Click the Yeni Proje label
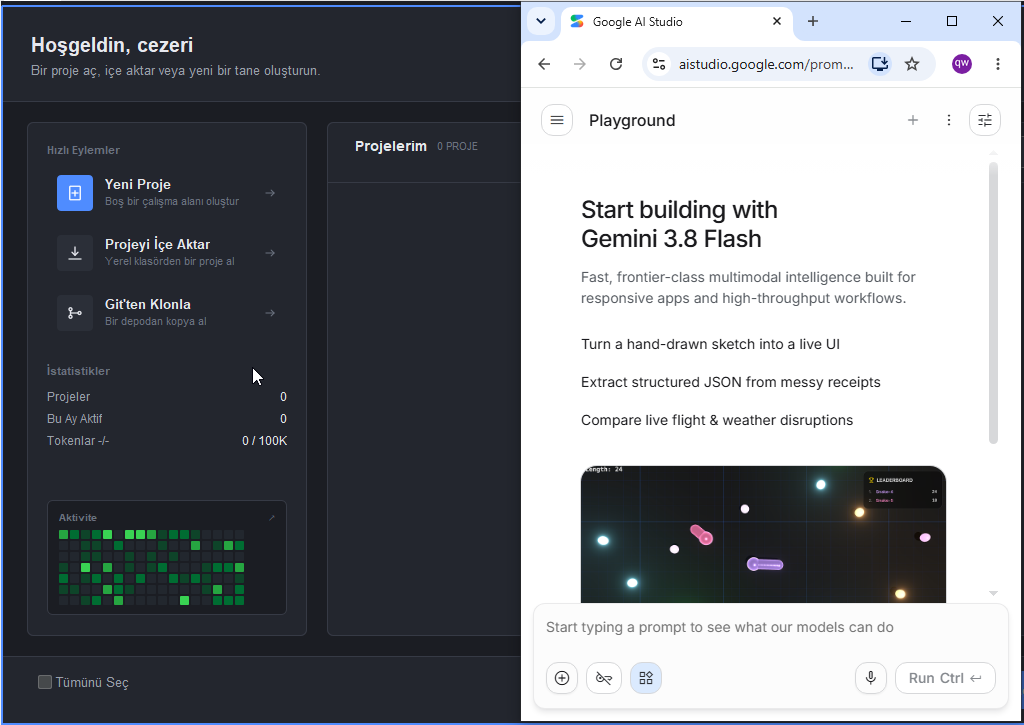The height and width of the screenshot is (725, 1024). pyautogui.click(x=138, y=184)
